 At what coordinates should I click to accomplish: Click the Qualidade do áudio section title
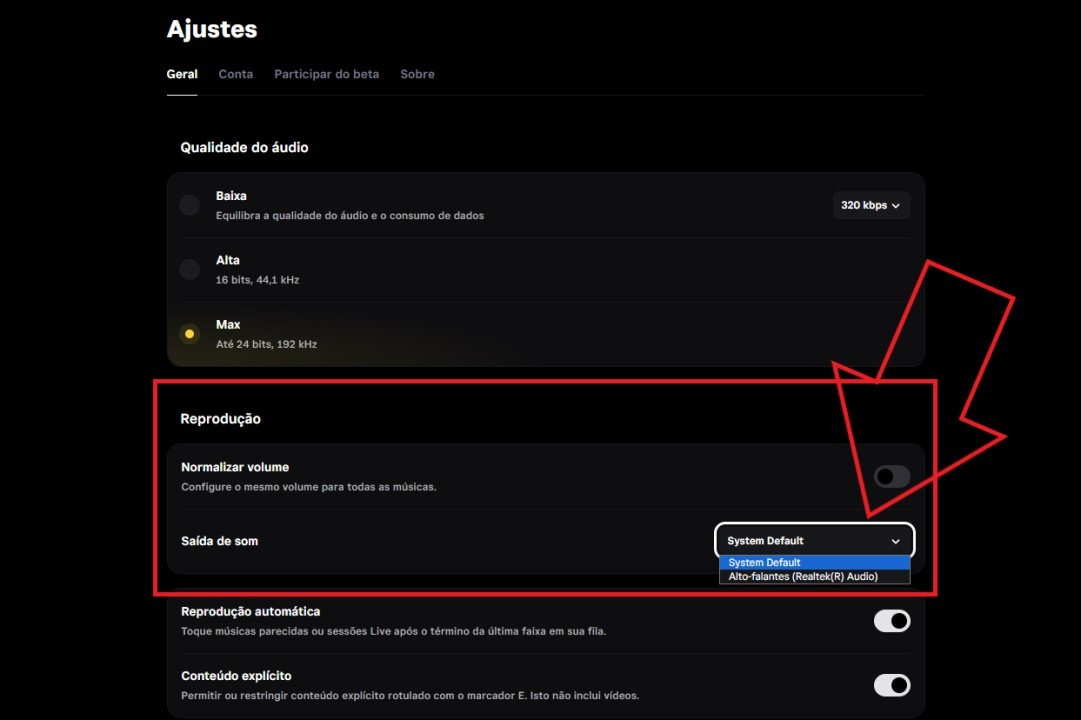[x=244, y=147]
